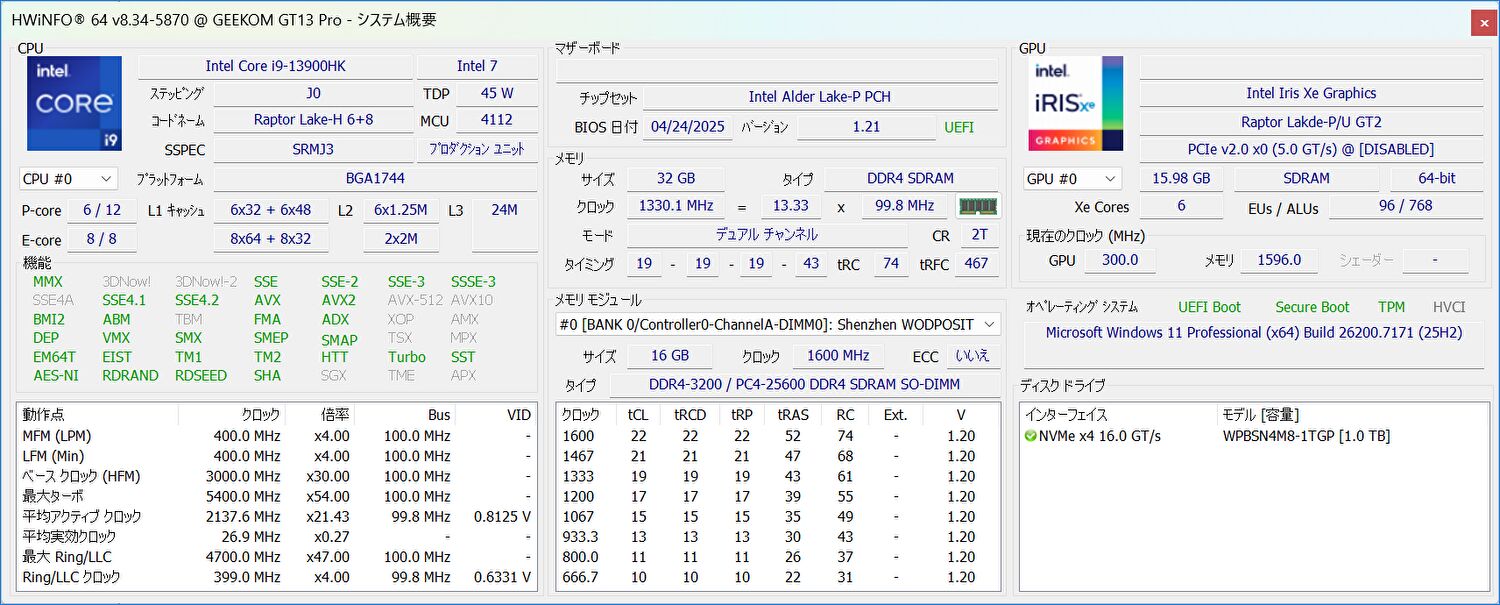
Task: Click the Intel Iris Xe Graphics logo
Action: pos(1075,104)
